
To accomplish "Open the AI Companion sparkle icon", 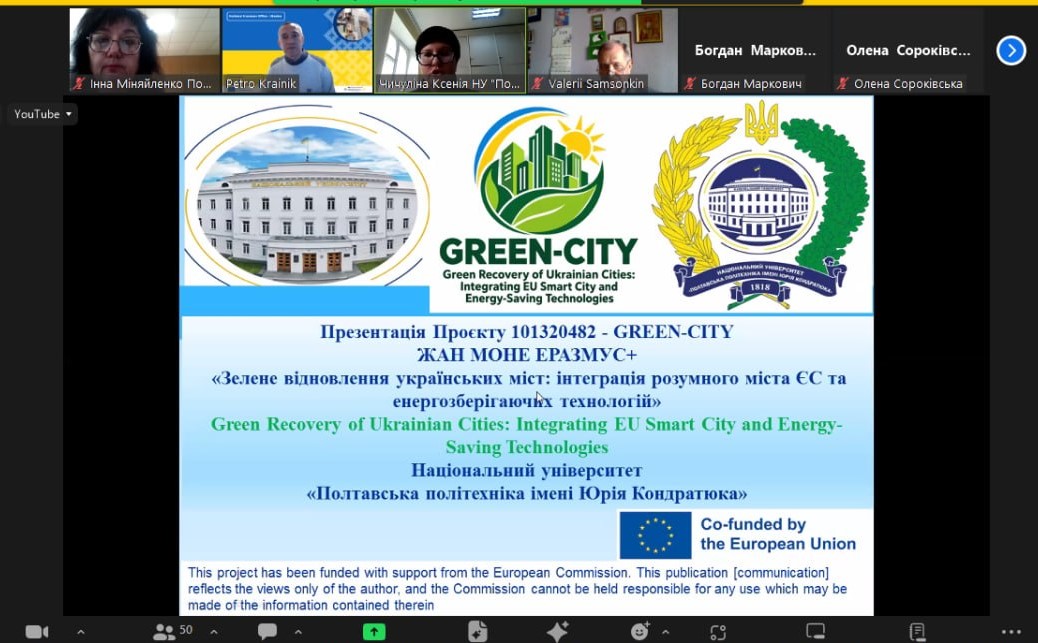I will click(x=557, y=631).
